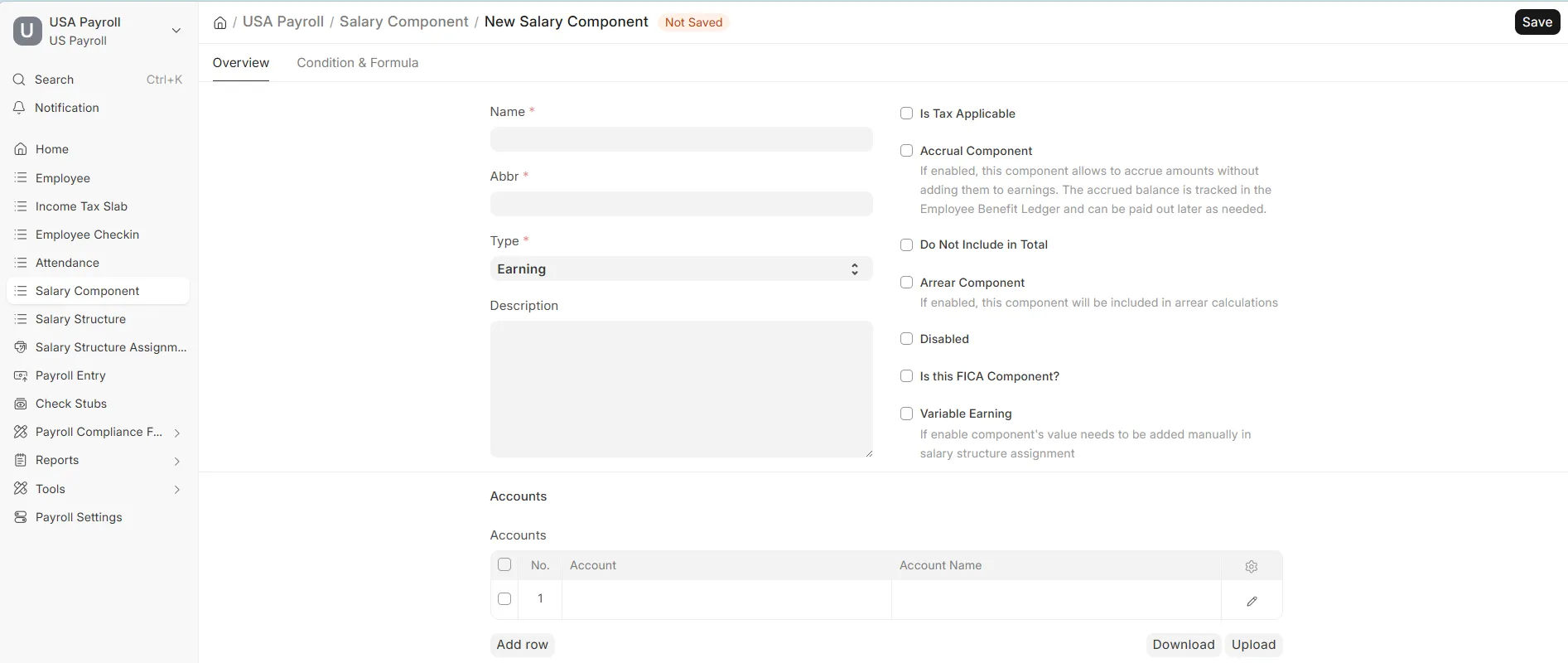Open Check Stubs in the sidebar
1568x663 pixels.
[x=98, y=404]
